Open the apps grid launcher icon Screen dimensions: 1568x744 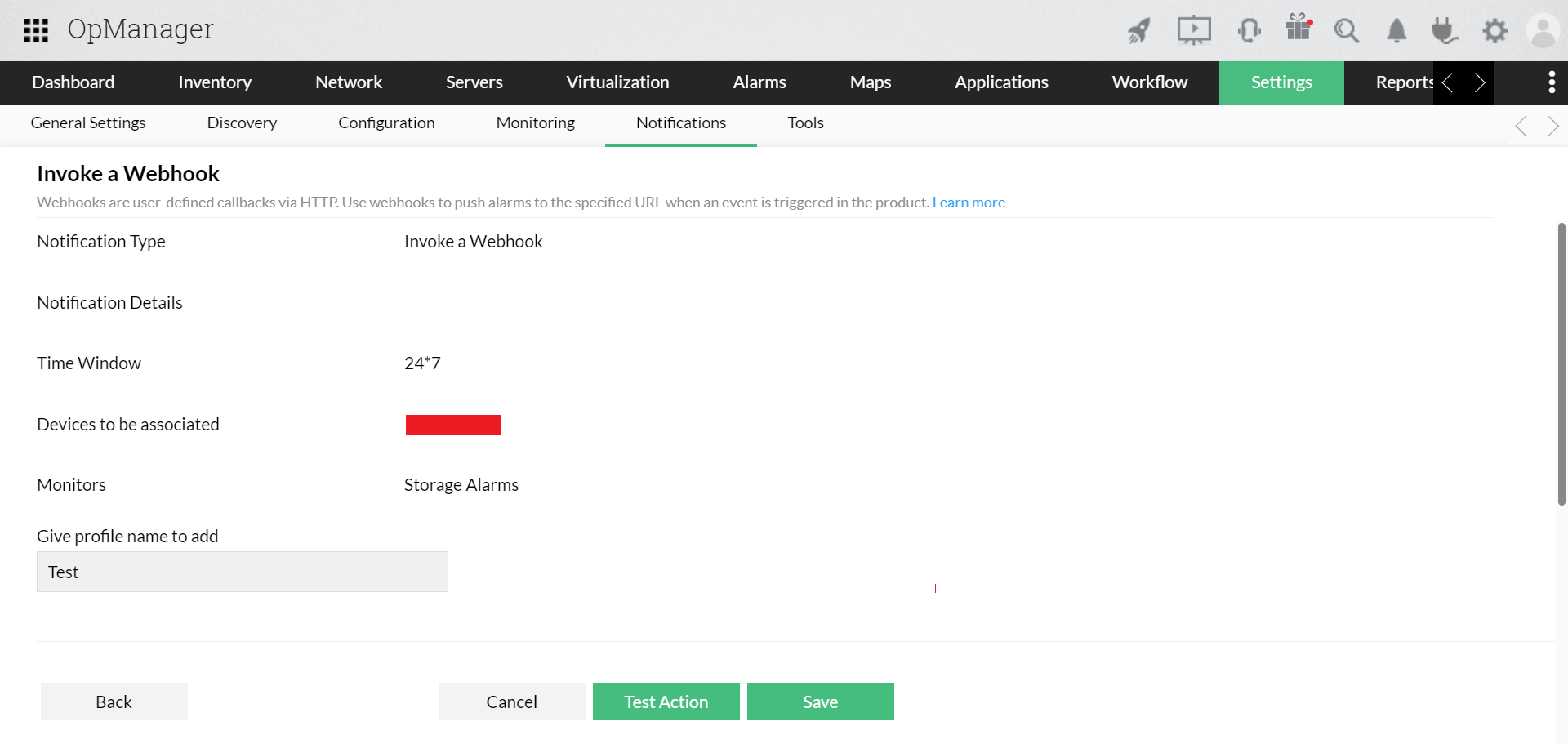pyautogui.click(x=36, y=30)
